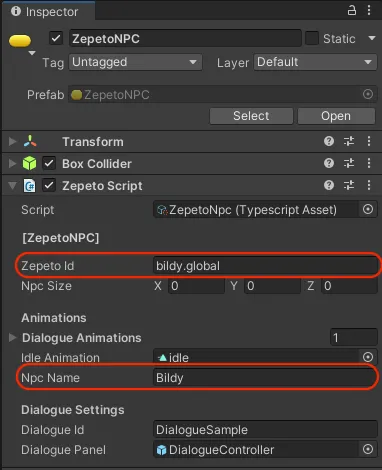Open the yellow GameObject icon picker
The image size is (382, 470).
(x=20, y=41)
